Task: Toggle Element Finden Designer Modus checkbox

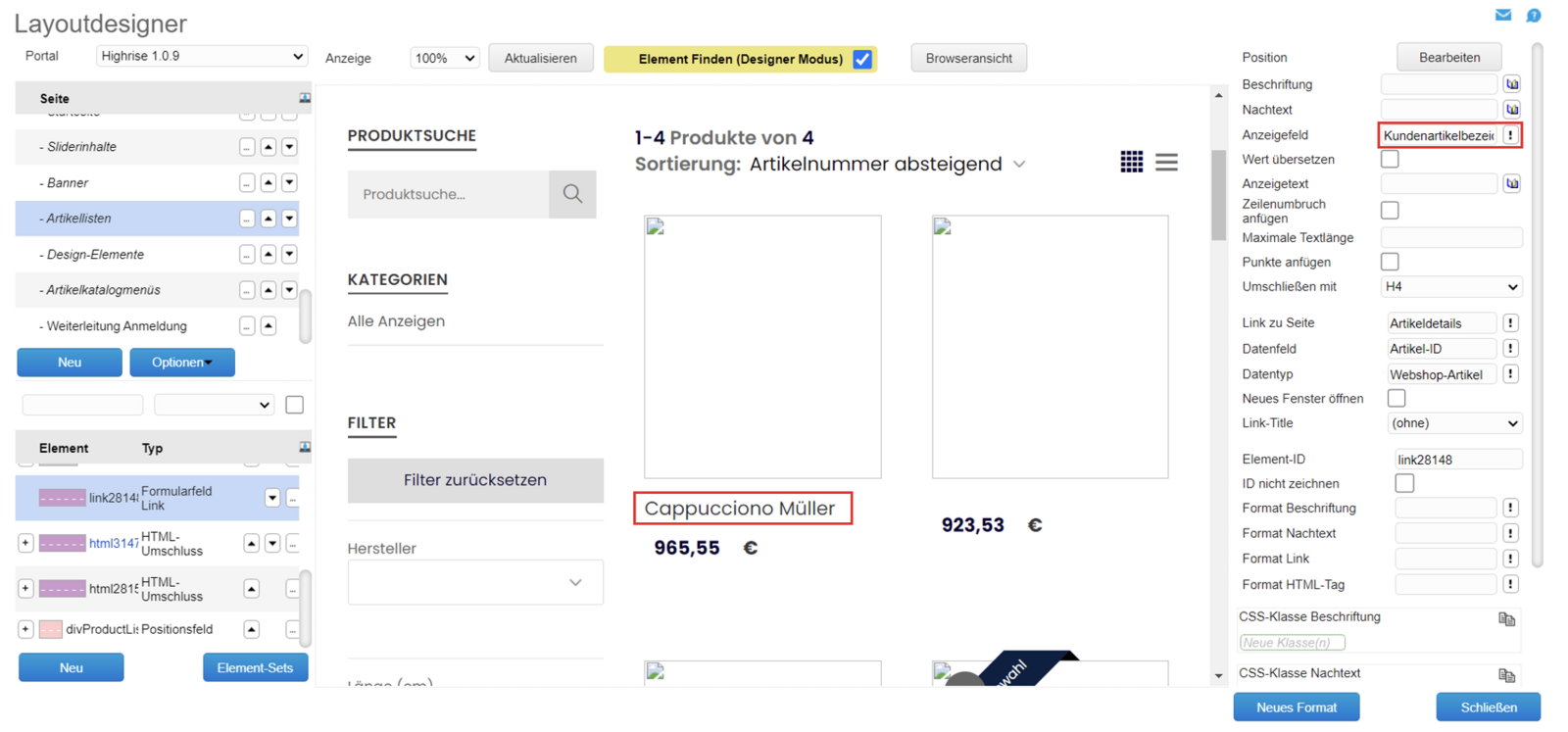Action: 862,59
